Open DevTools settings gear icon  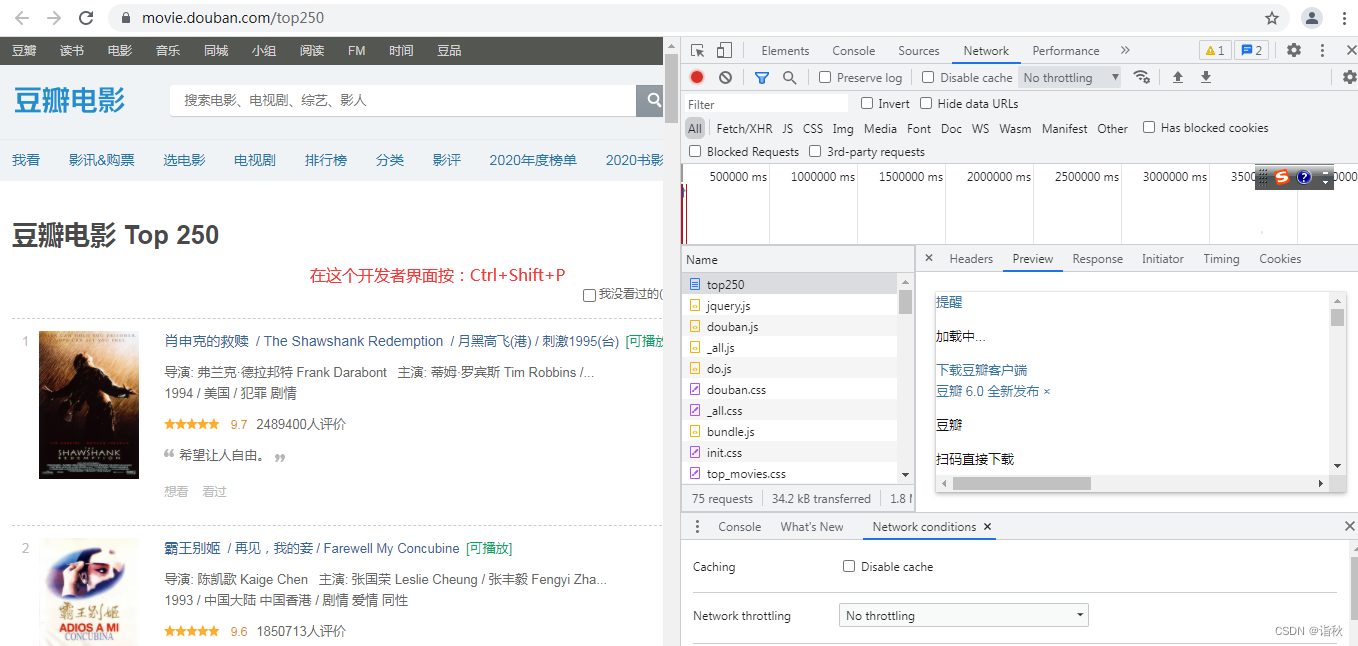1294,50
